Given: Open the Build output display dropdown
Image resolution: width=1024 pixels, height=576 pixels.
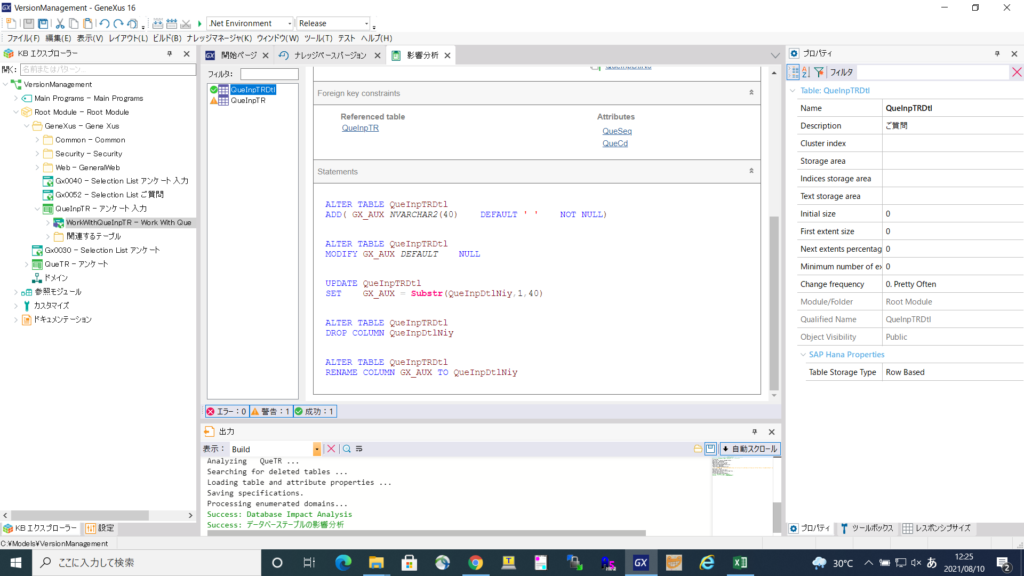Looking at the screenshot, I should (317, 449).
